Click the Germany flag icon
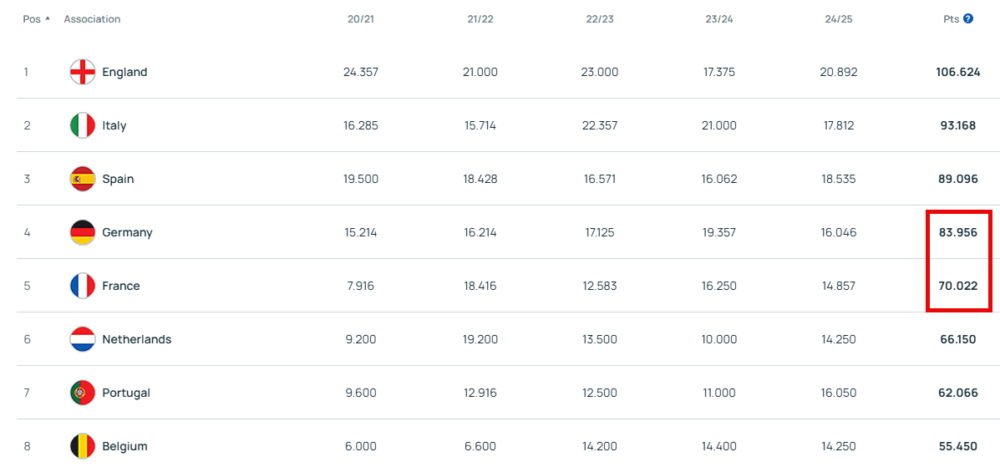Viewport: 1000px width, 467px height. click(82, 232)
